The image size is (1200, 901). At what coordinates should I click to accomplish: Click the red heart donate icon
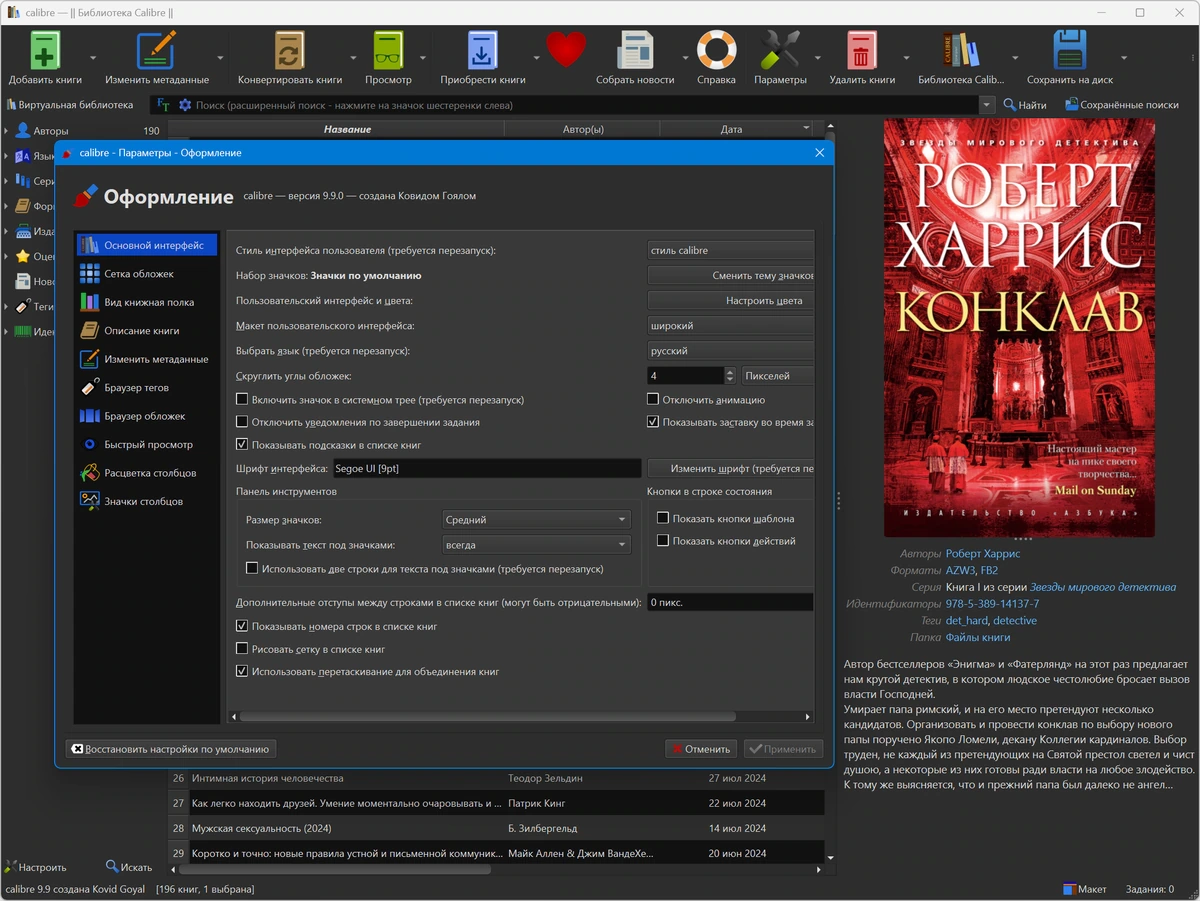[566, 50]
